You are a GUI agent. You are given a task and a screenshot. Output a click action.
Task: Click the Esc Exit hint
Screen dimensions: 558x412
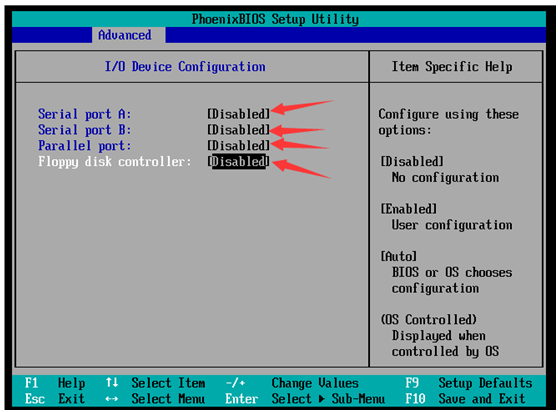55,399
